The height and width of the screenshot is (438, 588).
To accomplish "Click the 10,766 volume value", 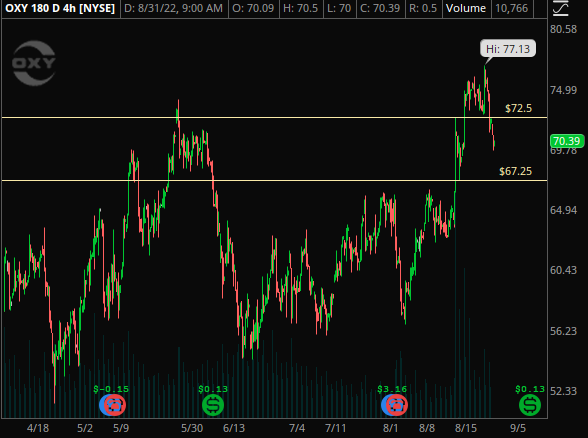I will pyautogui.click(x=512, y=8).
